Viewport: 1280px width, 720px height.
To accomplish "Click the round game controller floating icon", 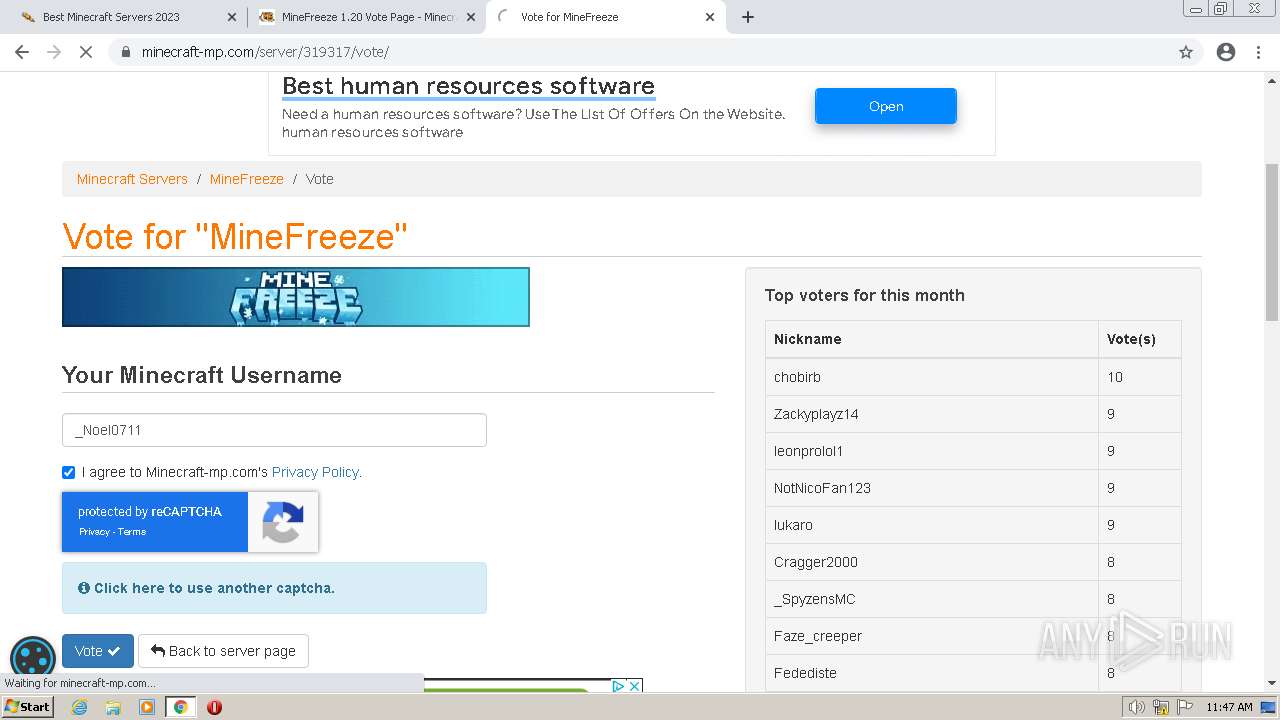I will [x=33, y=660].
